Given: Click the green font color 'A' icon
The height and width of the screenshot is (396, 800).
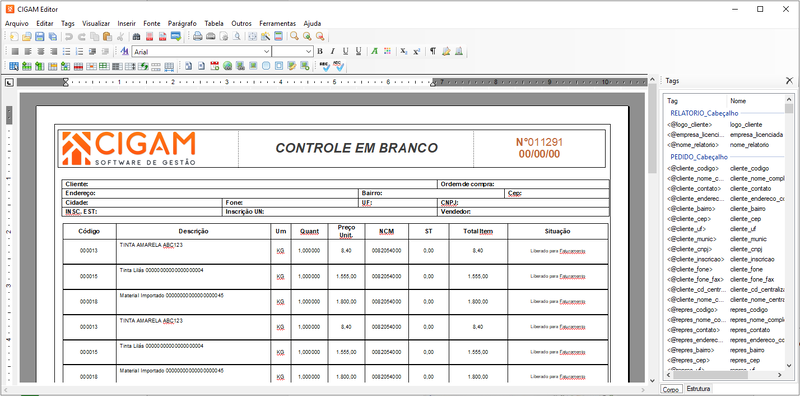Looking at the screenshot, I should coord(374,51).
